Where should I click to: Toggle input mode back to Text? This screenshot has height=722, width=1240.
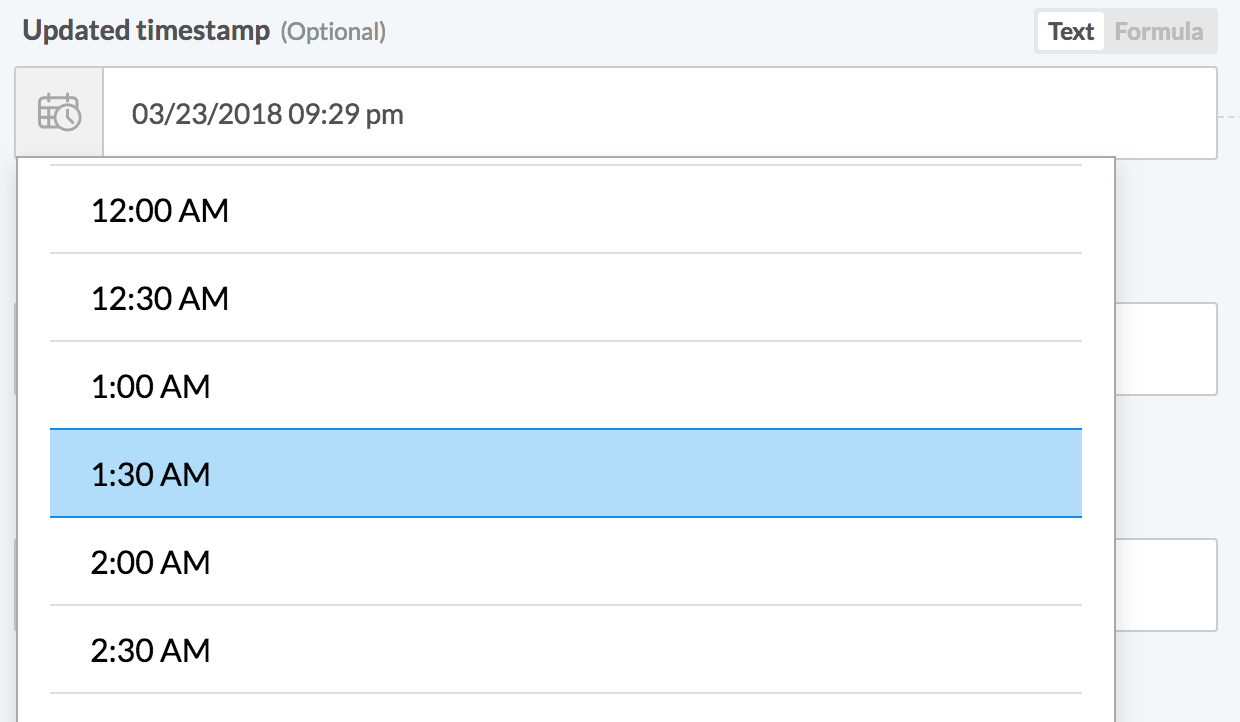pyautogui.click(x=1069, y=31)
